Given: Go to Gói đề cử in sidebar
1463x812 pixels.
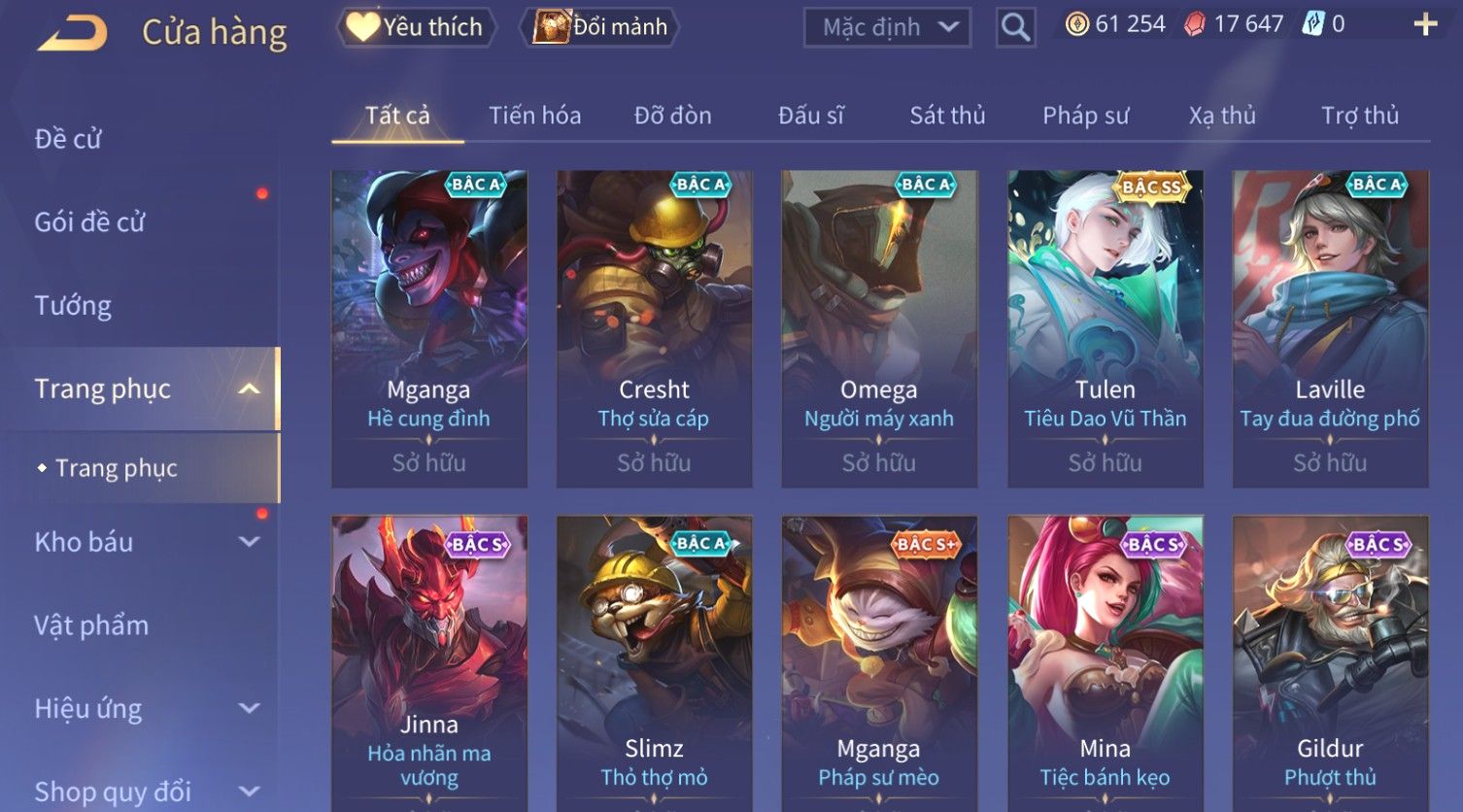Looking at the screenshot, I should coord(89,222).
